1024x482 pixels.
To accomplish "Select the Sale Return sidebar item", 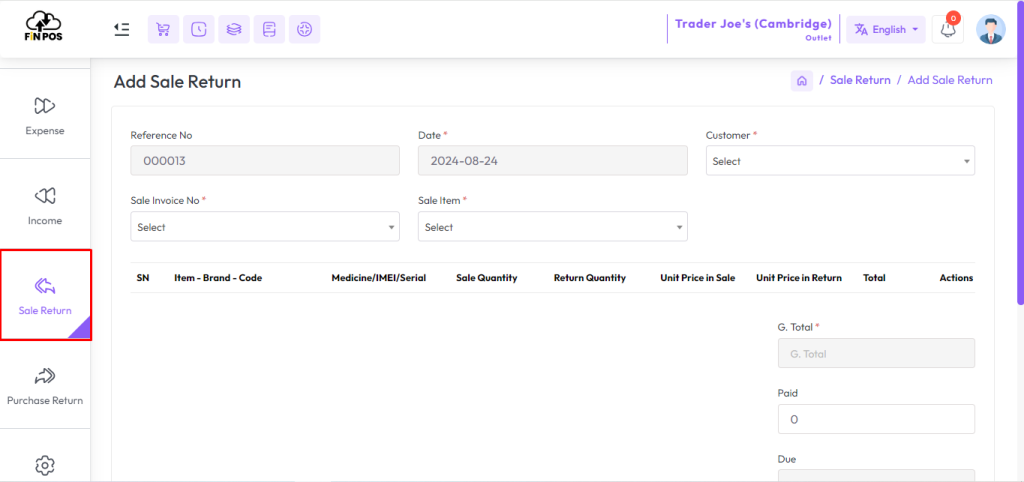I will pos(45,295).
